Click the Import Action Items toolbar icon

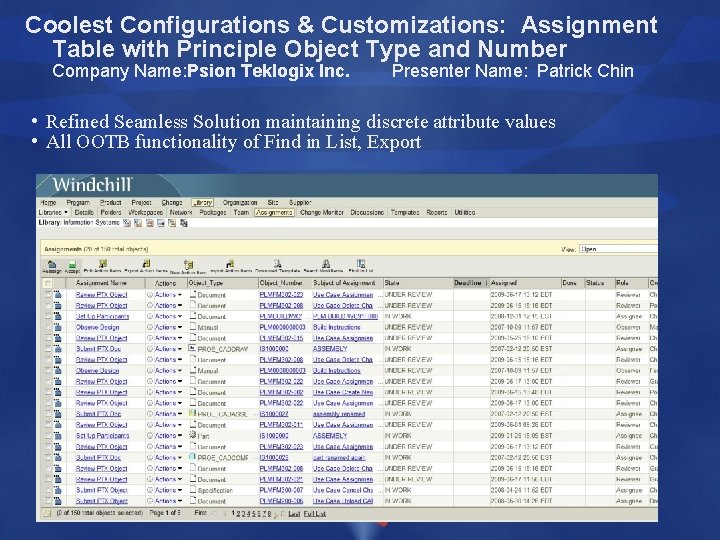(x=230, y=264)
